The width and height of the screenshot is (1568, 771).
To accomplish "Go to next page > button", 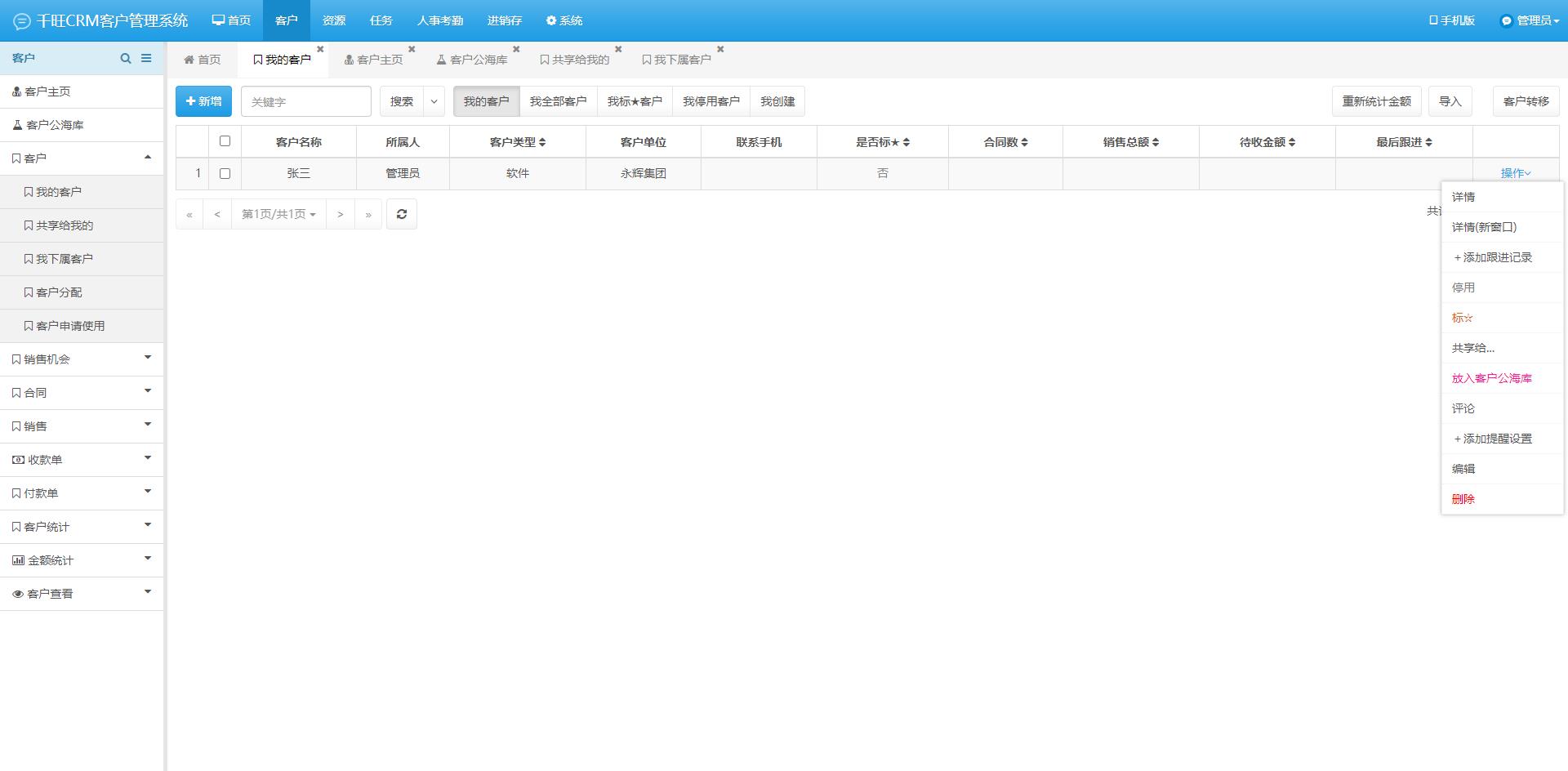I will click(341, 214).
